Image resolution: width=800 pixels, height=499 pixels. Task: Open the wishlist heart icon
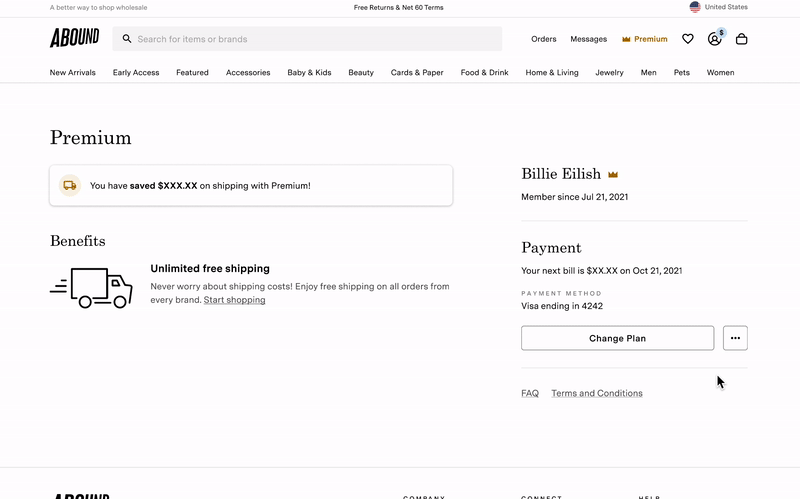(x=688, y=39)
